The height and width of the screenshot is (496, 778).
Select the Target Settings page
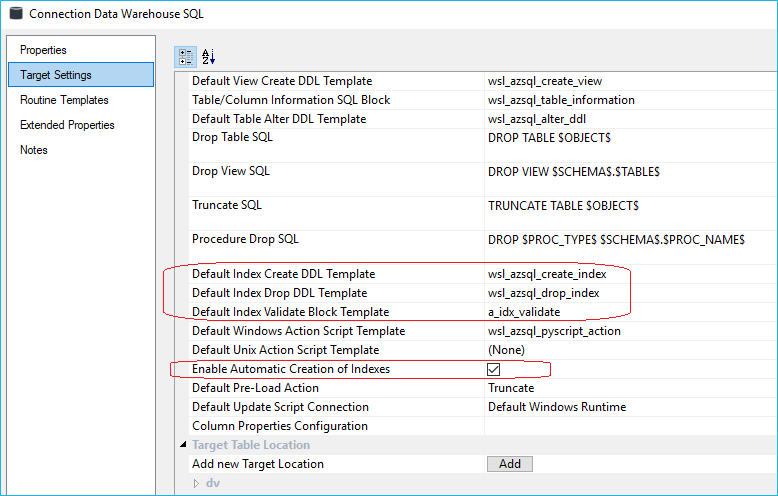pyautogui.click(x=56, y=75)
